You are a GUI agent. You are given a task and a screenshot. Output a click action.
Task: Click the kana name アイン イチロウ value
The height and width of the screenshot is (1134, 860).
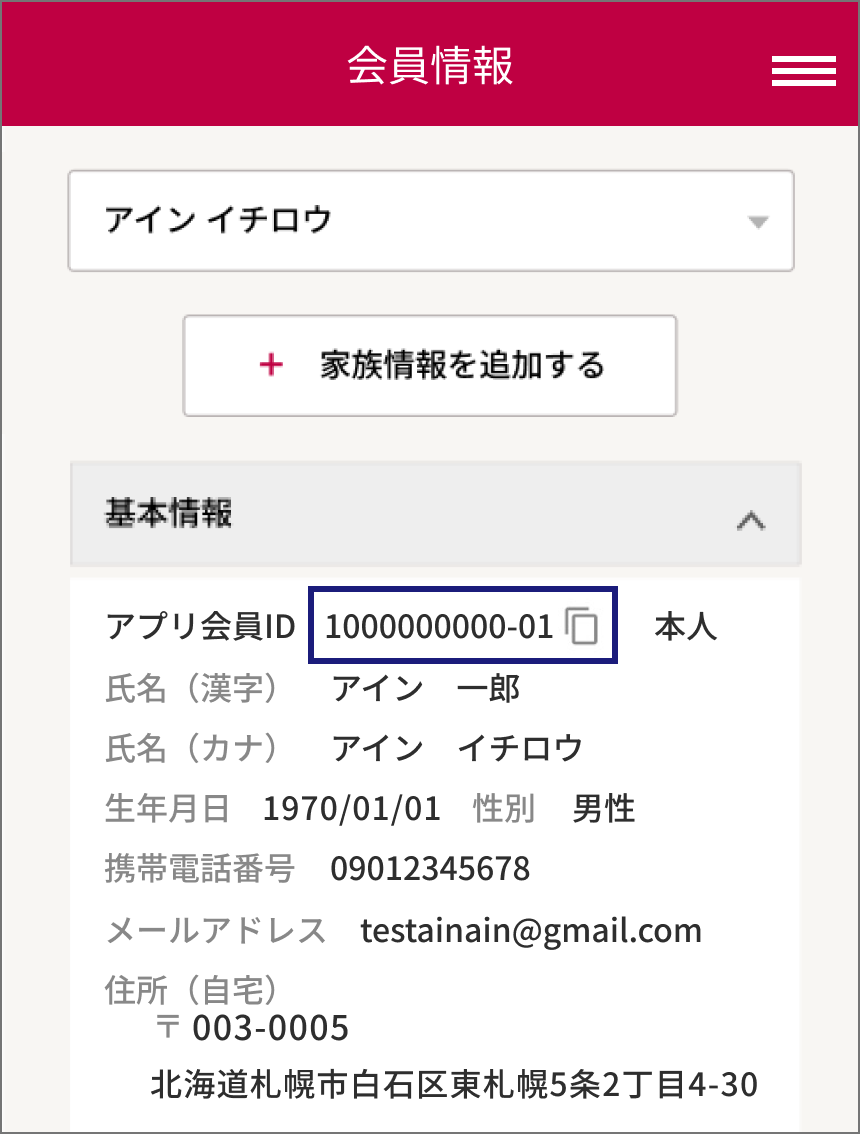pyautogui.click(x=457, y=748)
